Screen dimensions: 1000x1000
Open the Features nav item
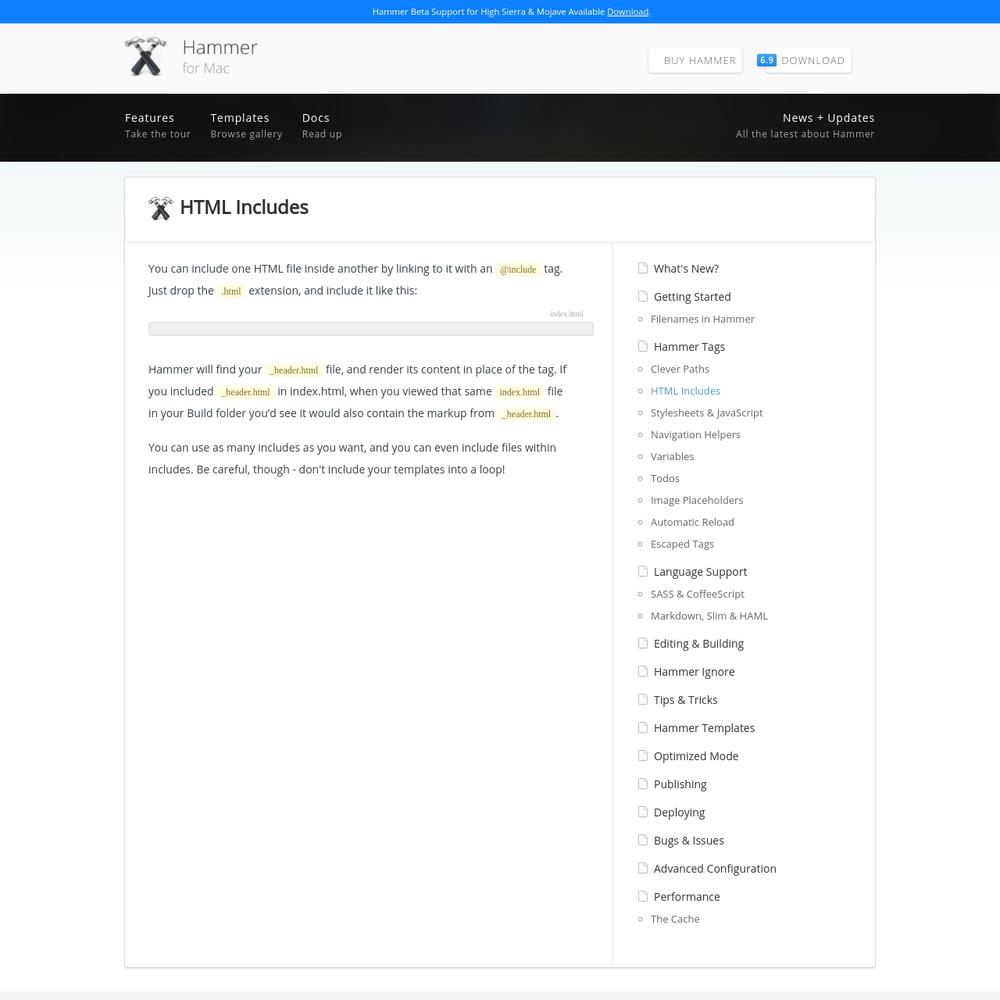pos(158,126)
